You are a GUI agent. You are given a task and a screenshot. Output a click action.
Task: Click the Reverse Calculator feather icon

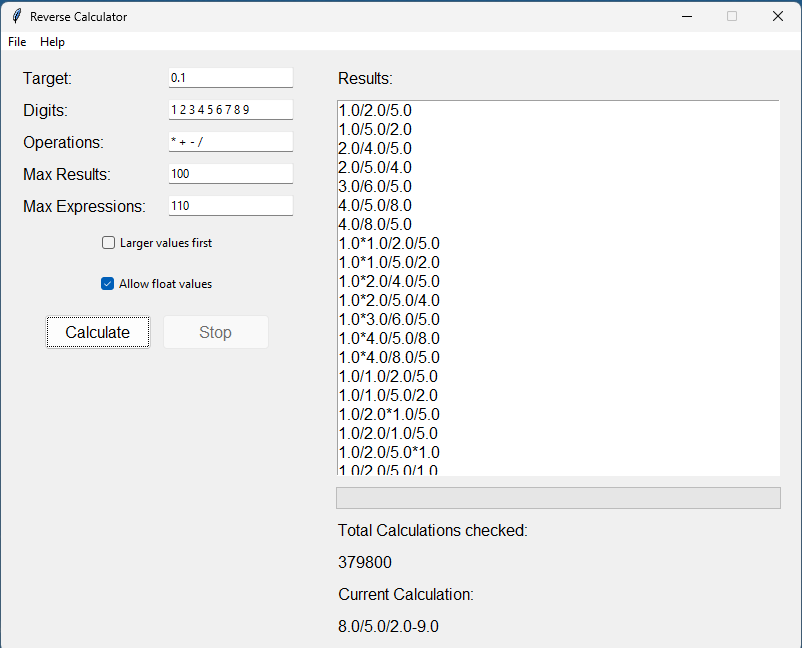click(x=16, y=16)
